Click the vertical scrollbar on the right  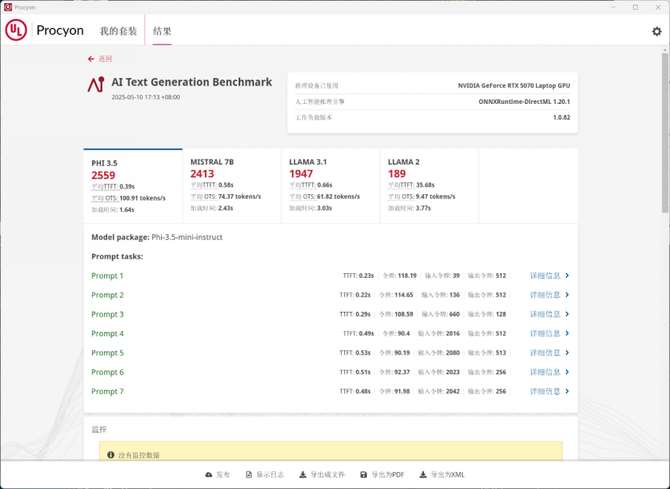point(665,150)
